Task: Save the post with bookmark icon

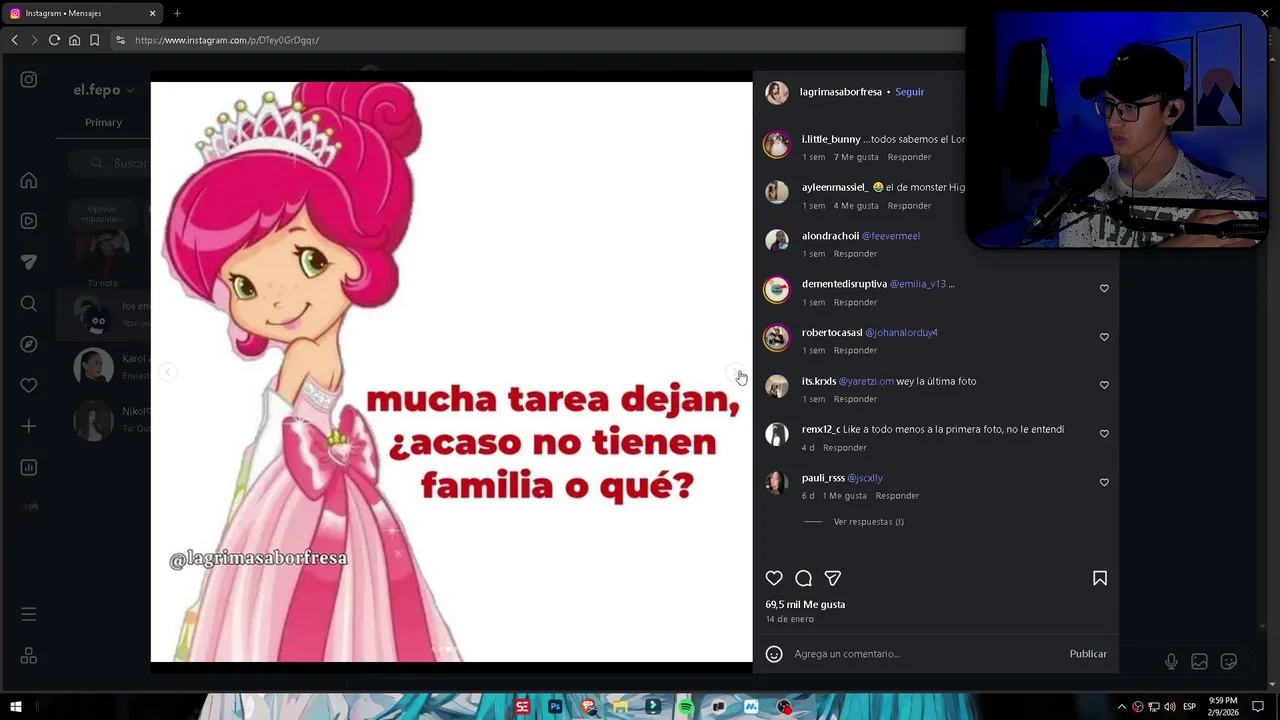Action: [x=1100, y=578]
